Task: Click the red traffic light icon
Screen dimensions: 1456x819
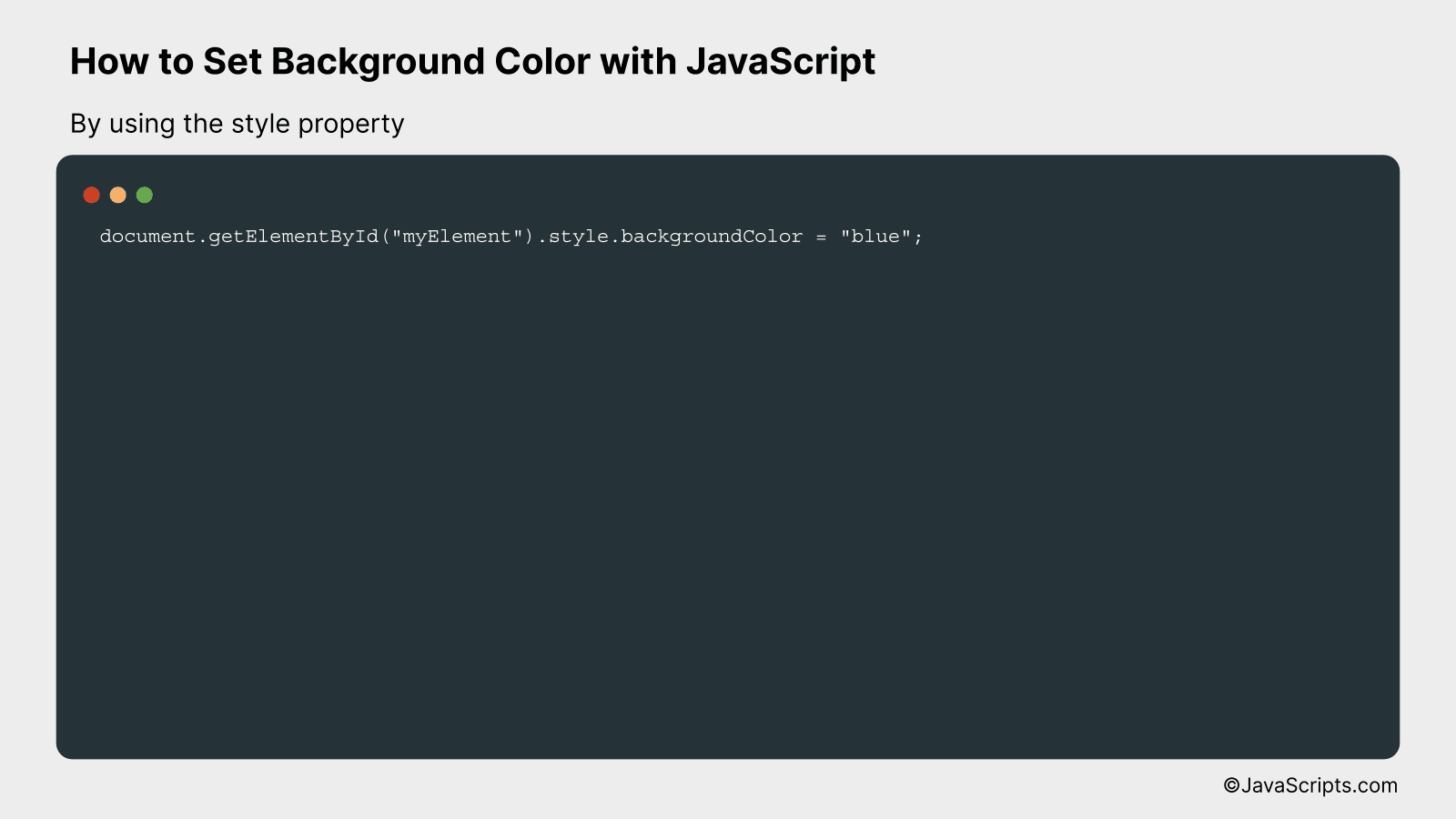Action: [91, 194]
